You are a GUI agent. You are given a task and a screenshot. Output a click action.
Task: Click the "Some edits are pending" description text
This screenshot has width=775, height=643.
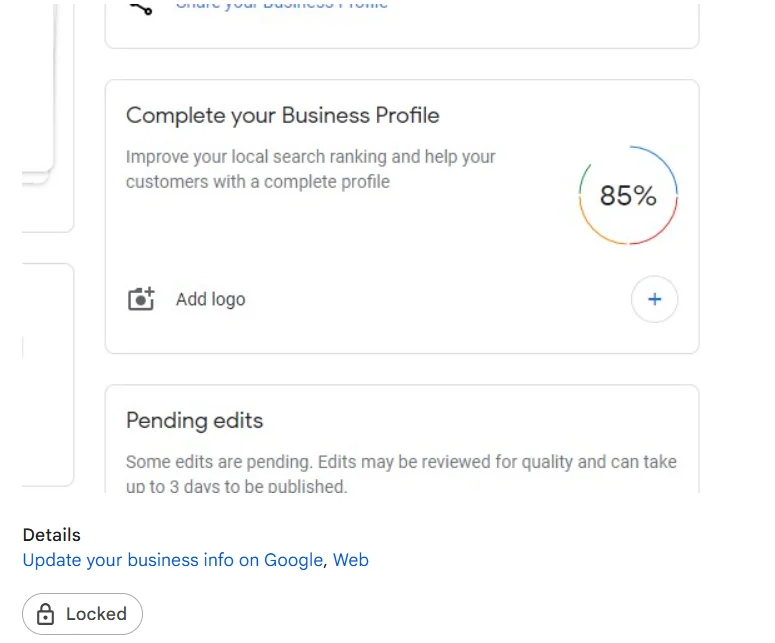(401, 462)
